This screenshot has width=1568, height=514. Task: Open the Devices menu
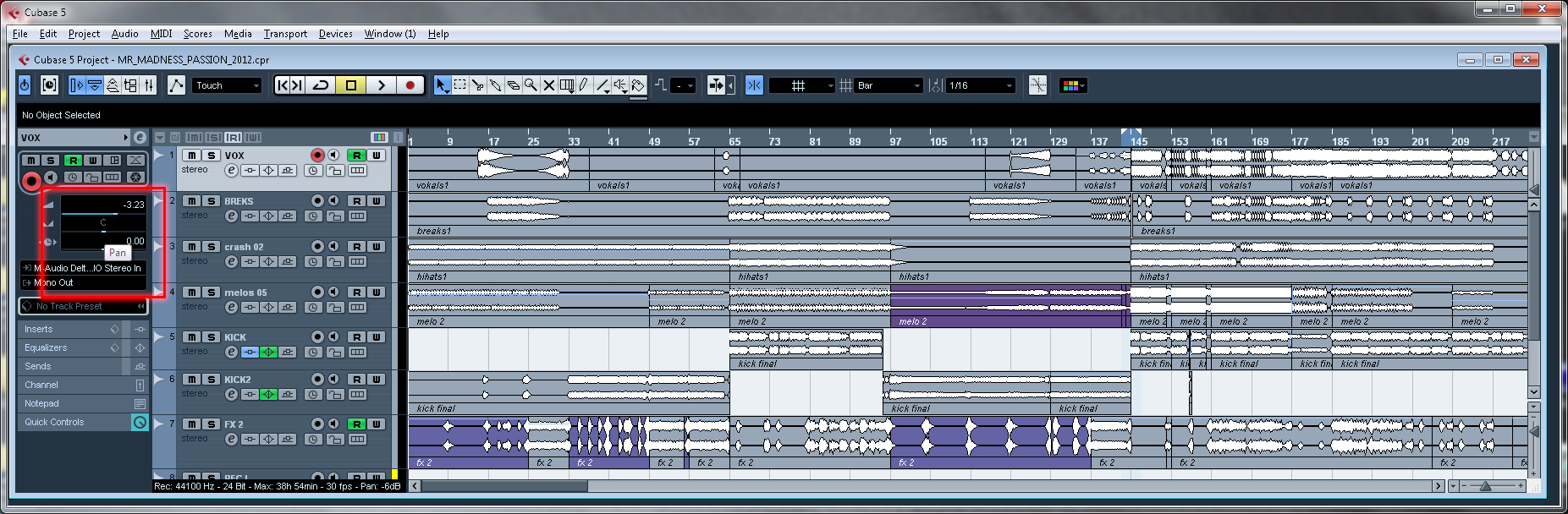[x=336, y=34]
